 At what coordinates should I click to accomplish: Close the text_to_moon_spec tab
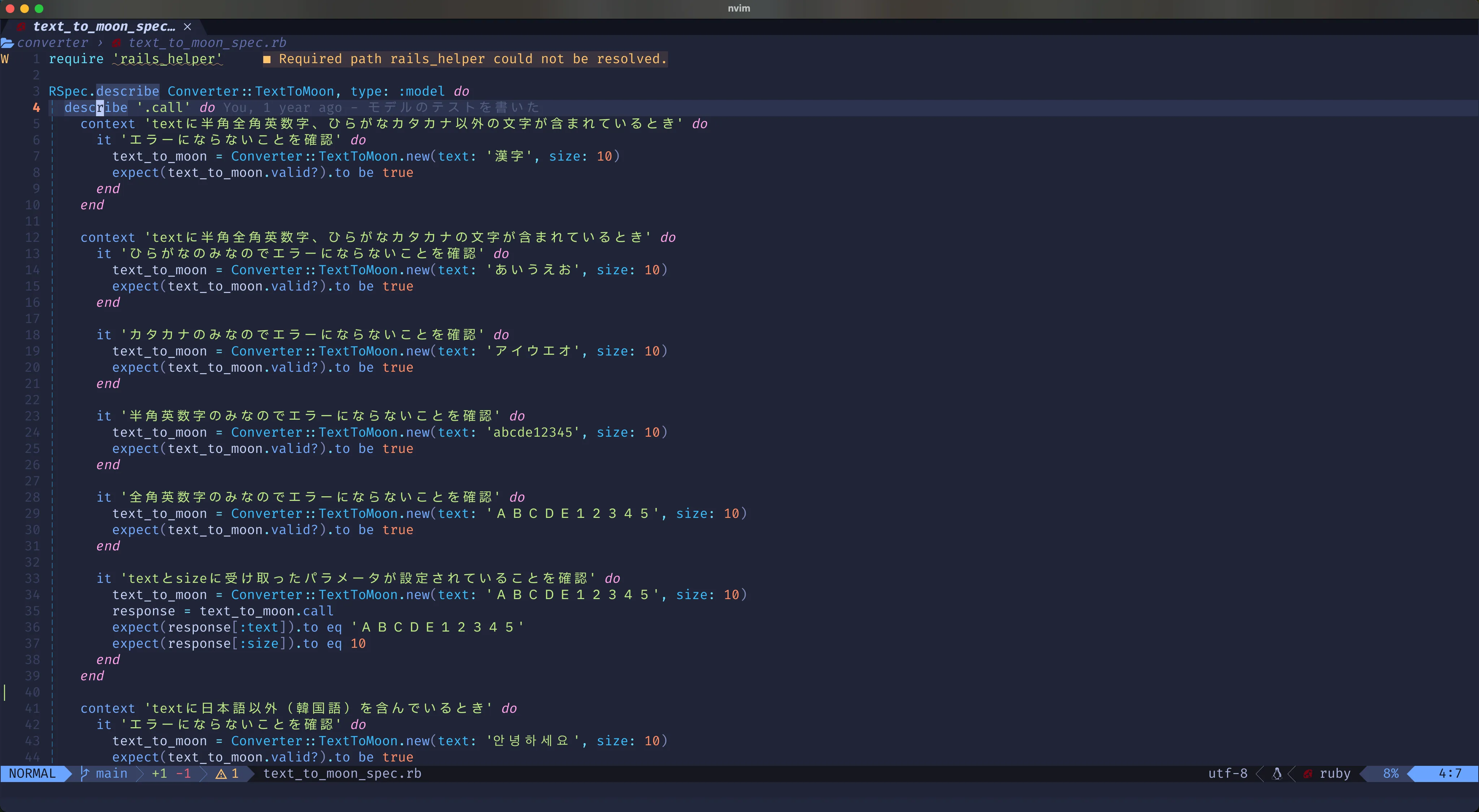[187, 26]
